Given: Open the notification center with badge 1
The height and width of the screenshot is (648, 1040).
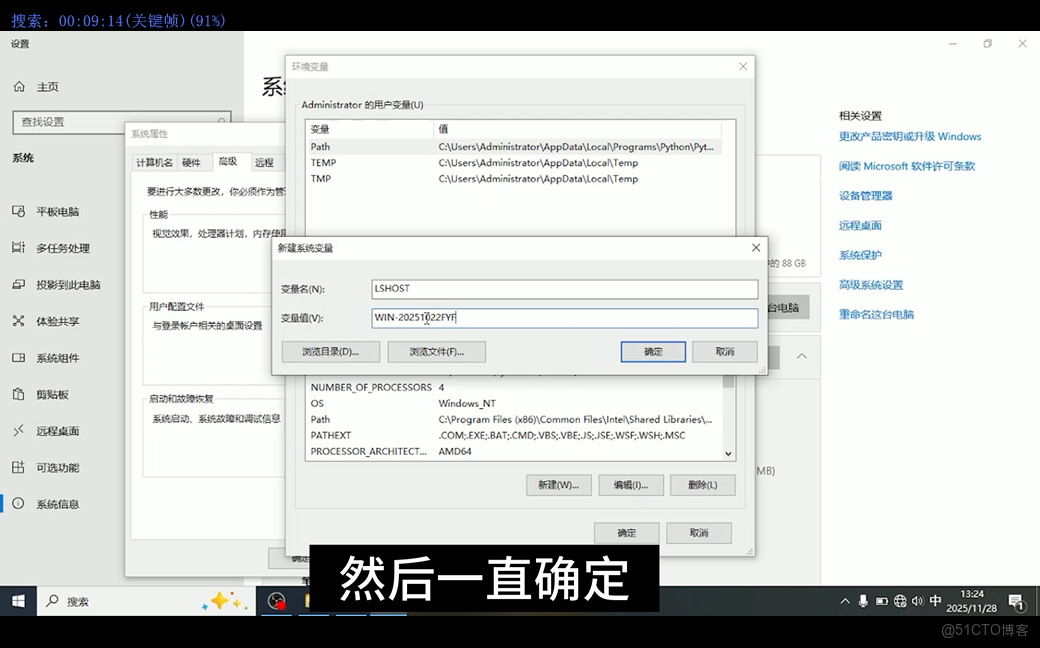Looking at the screenshot, I should tap(1017, 602).
